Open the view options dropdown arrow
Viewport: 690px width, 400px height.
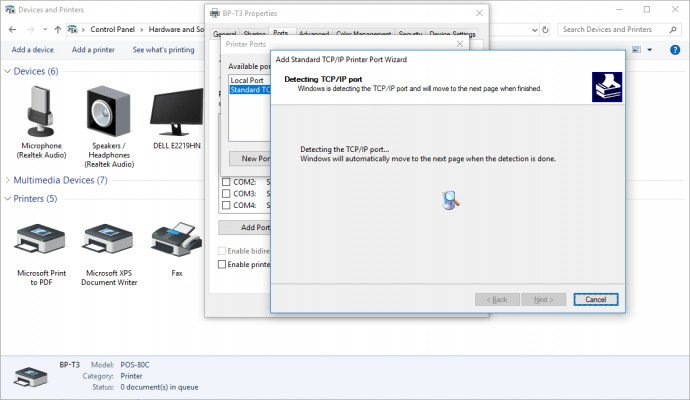tap(650, 50)
